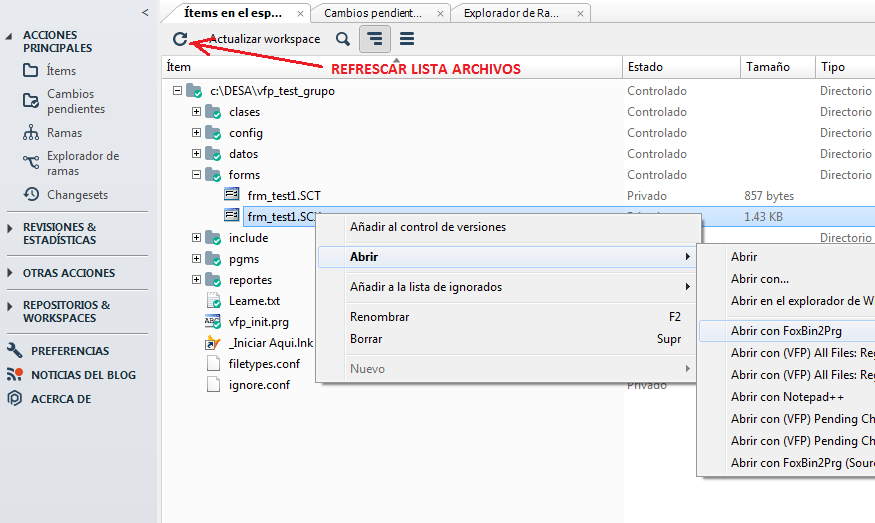Collapse Acciones principales section
Image resolution: width=875 pixels, height=523 pixels.
pos(9,36)
